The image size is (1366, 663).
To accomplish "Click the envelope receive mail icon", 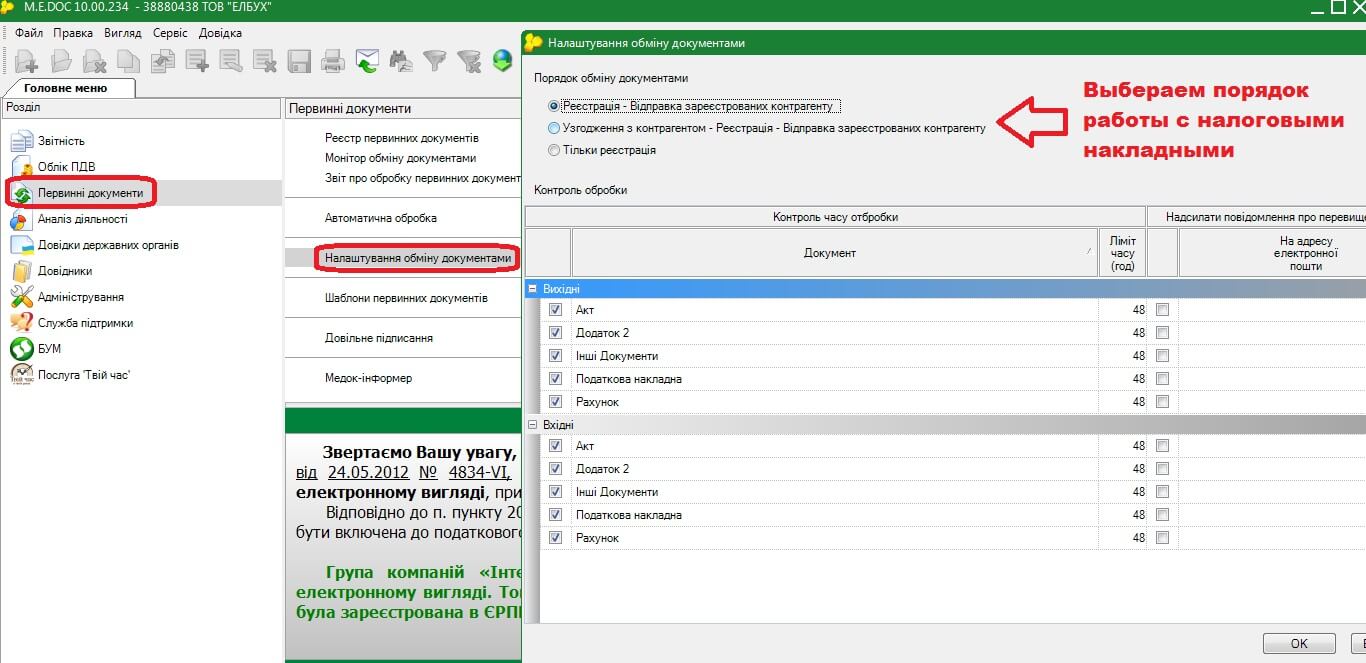I will pos(367,62).
